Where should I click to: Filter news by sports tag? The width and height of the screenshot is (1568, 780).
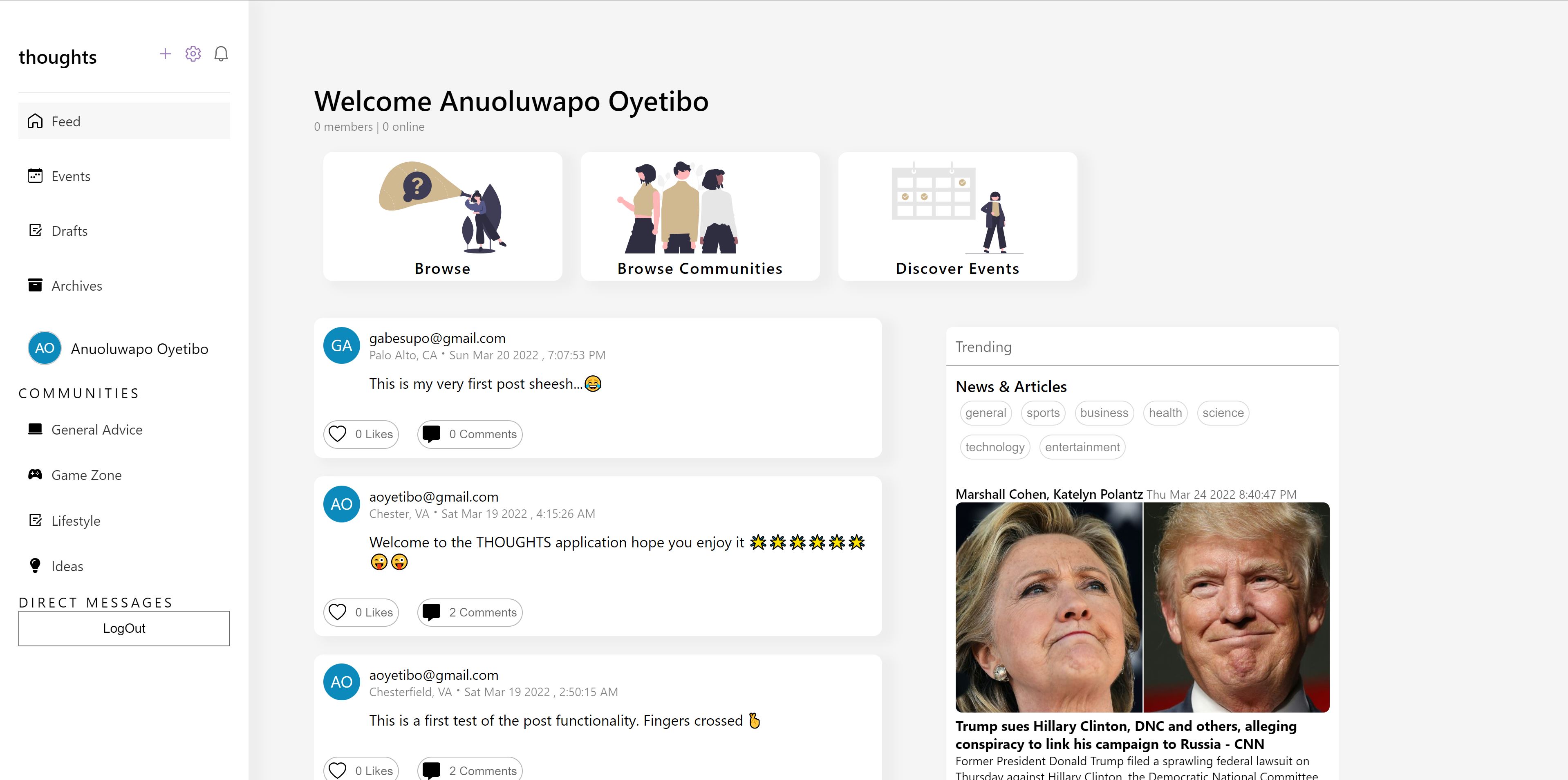[1043, 413]
